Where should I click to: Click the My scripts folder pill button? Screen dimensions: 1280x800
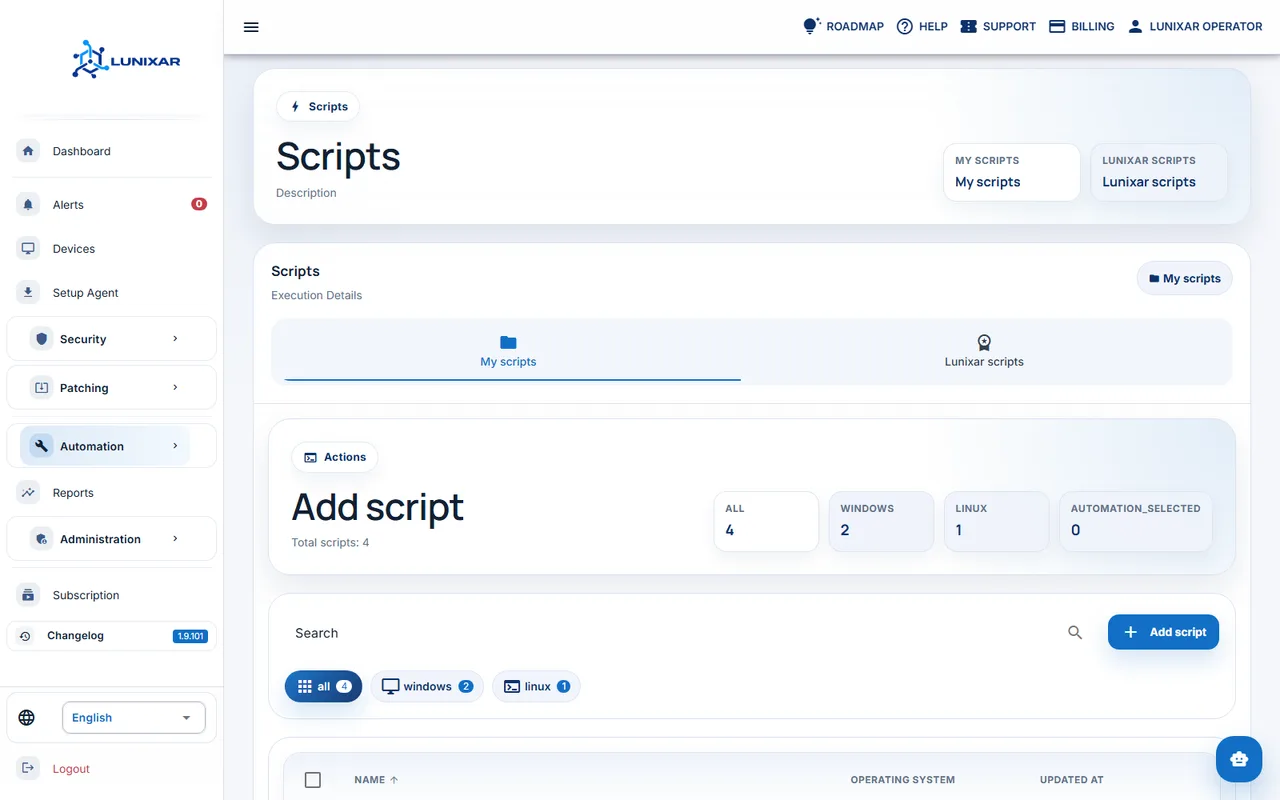pyautogui.click(x=1185, y=278)
